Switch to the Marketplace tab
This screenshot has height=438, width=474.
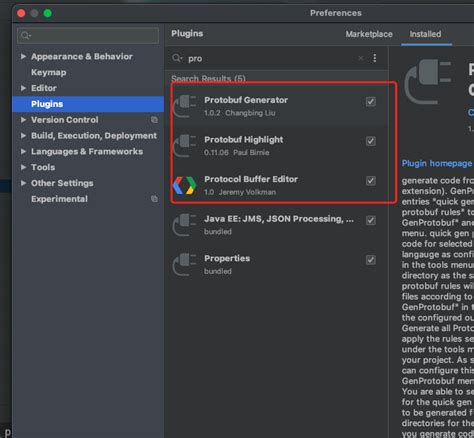click(x=369, y=34)
